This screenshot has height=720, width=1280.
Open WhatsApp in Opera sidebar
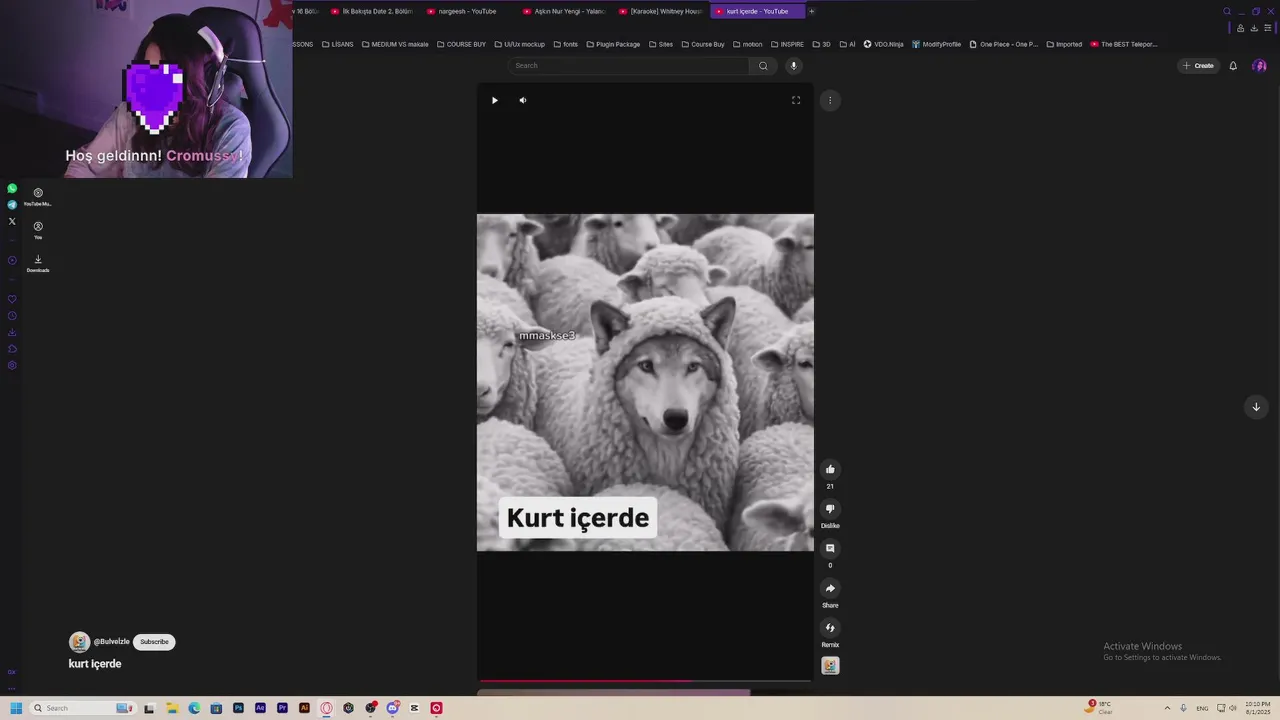click(x=12, y=188)
